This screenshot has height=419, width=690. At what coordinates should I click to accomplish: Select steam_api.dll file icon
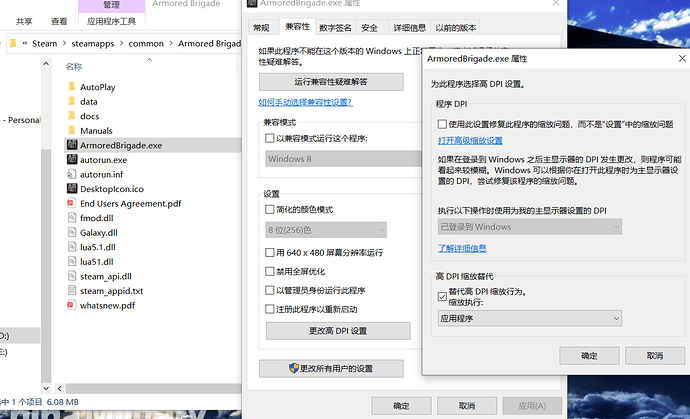(72, 276)
